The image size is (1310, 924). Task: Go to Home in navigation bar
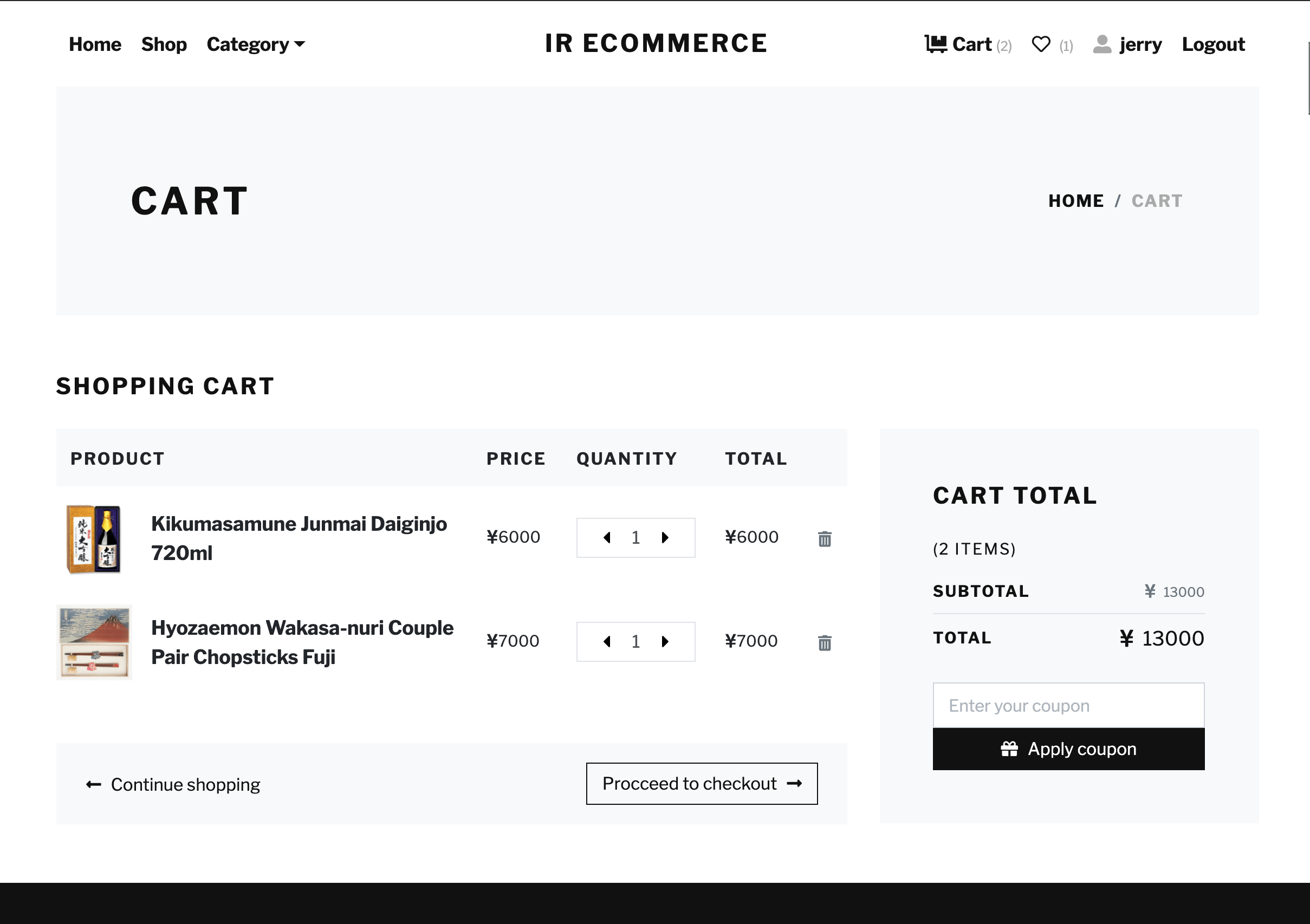95,44
